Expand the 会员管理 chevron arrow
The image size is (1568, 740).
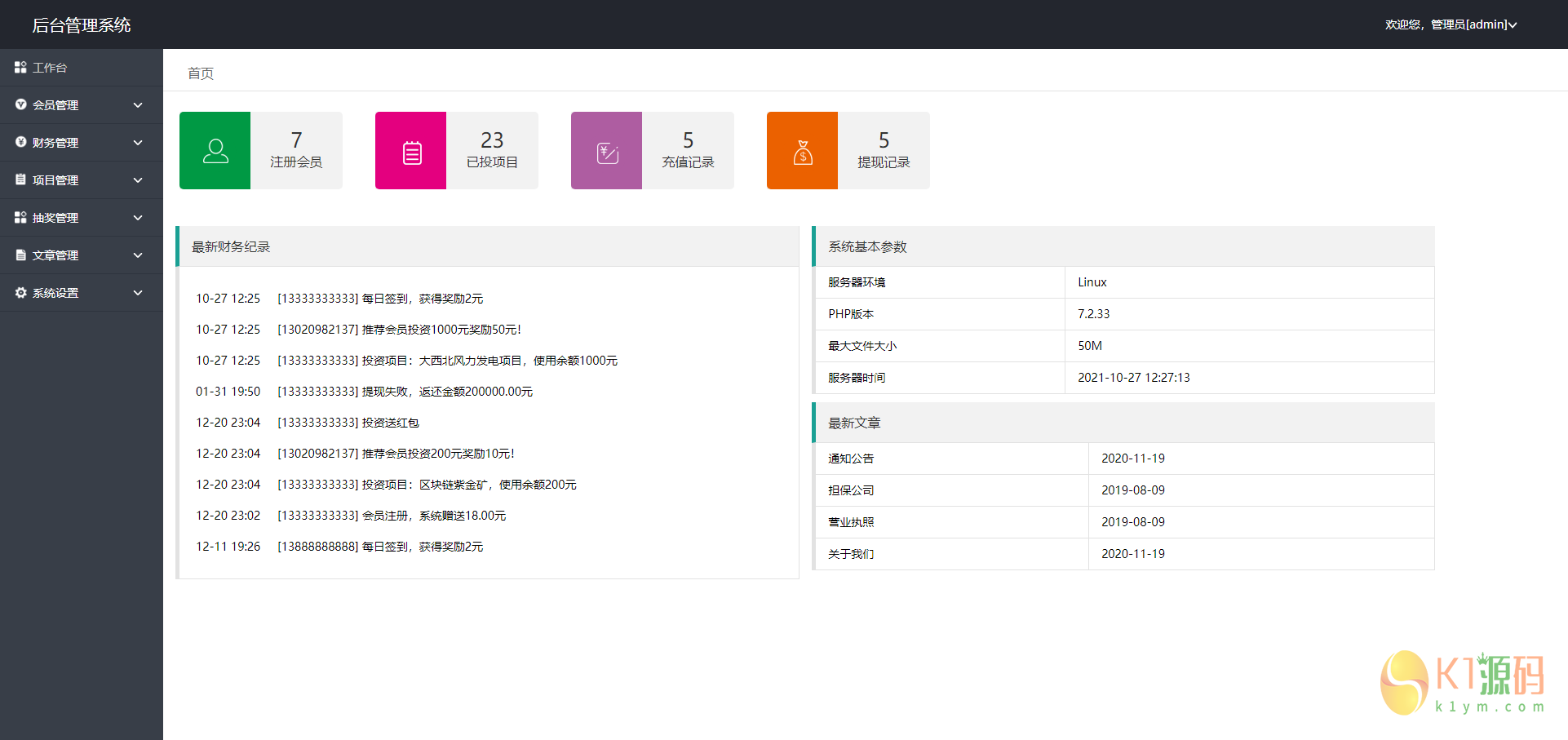tap(138, 105)
